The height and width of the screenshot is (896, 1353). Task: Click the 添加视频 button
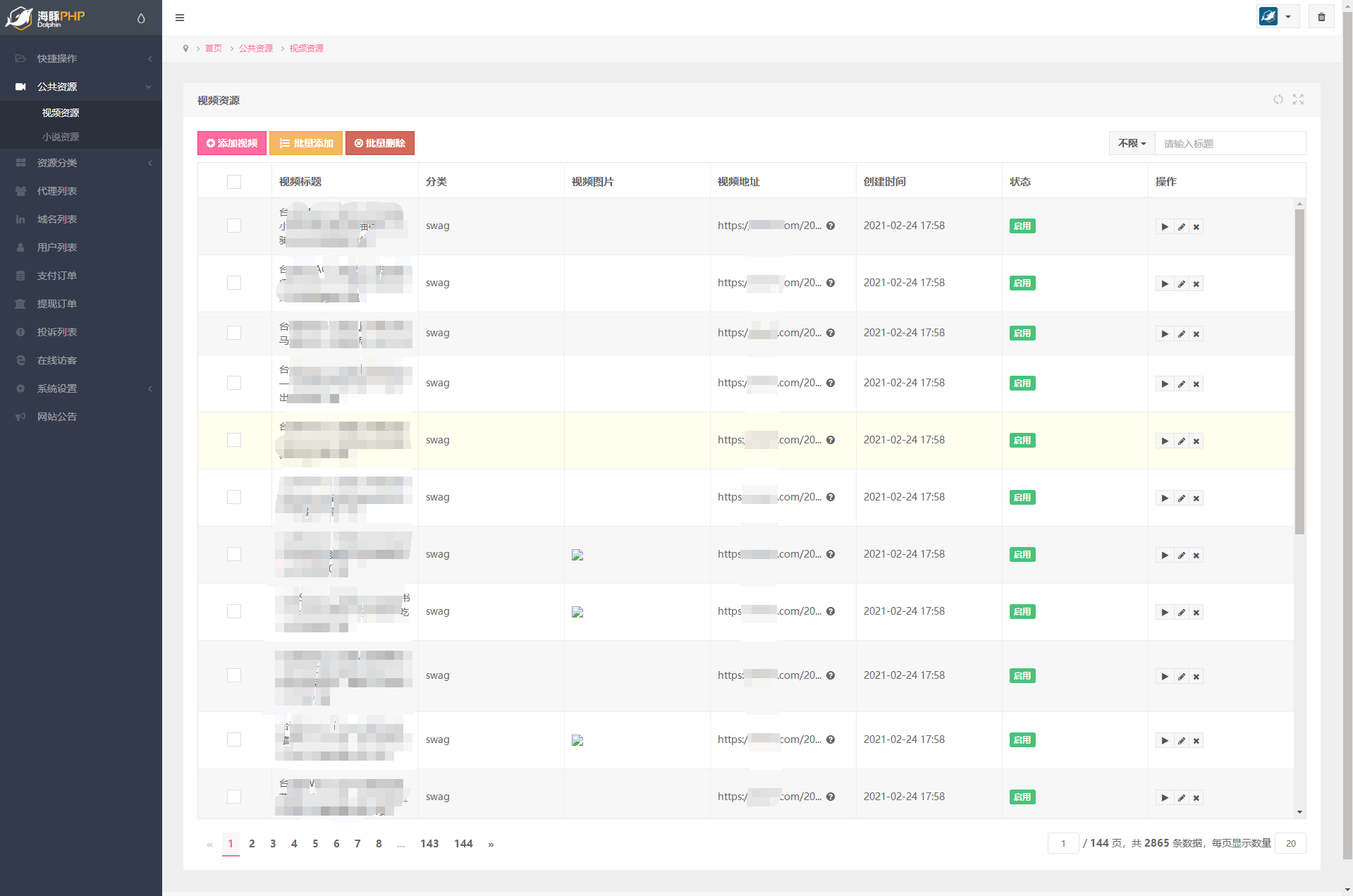pyautogui.click(x=232, y=143)
